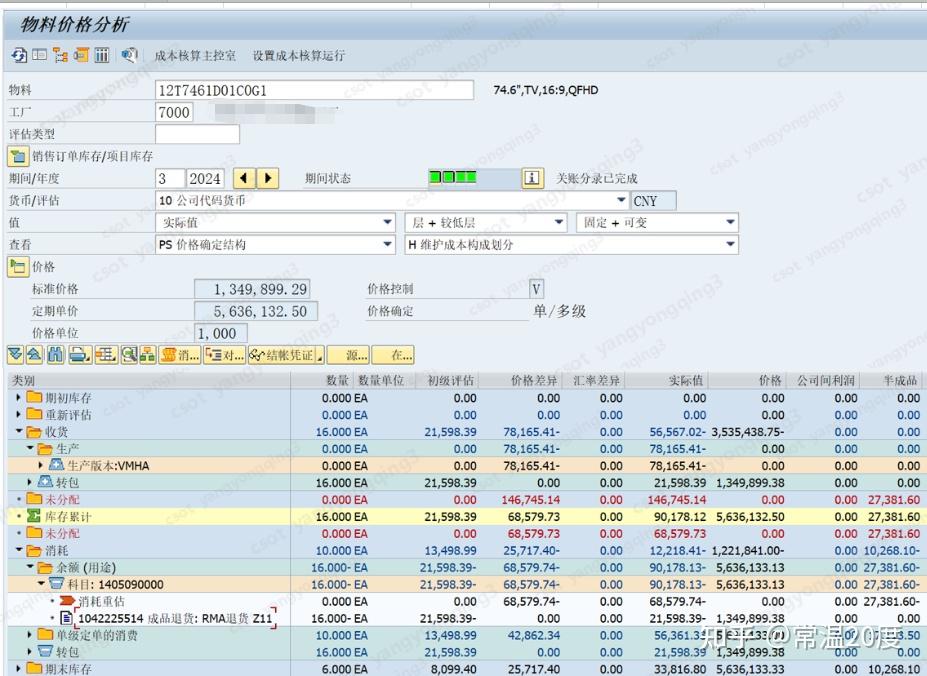Click 设置成本核算运行
927x676 pixels.
[x=300, y=56]
